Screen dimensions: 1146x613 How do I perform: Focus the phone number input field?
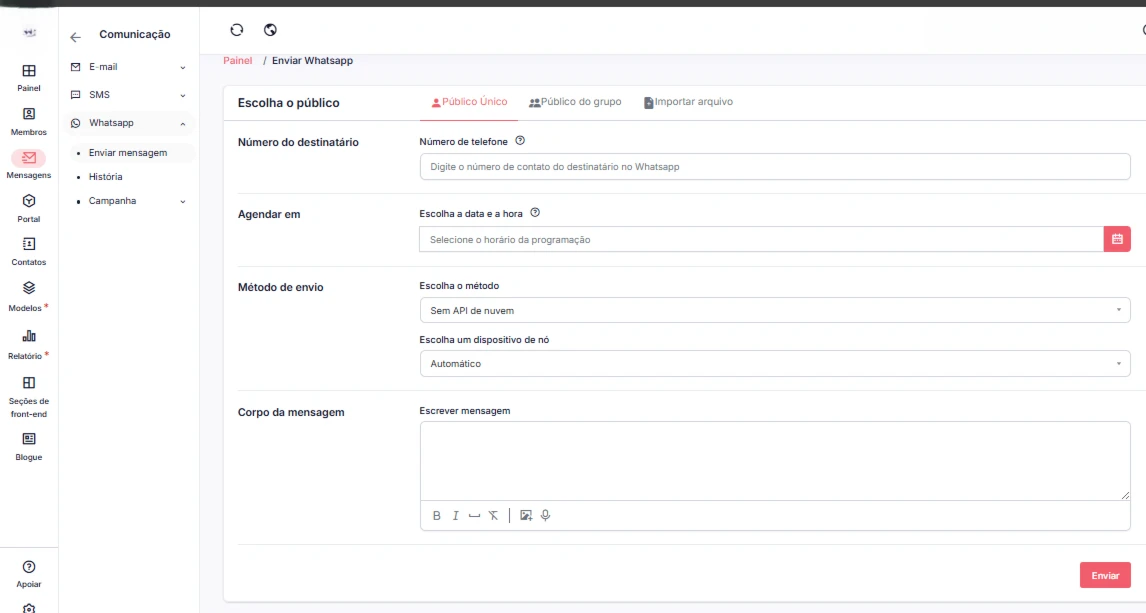click(775, 167)
